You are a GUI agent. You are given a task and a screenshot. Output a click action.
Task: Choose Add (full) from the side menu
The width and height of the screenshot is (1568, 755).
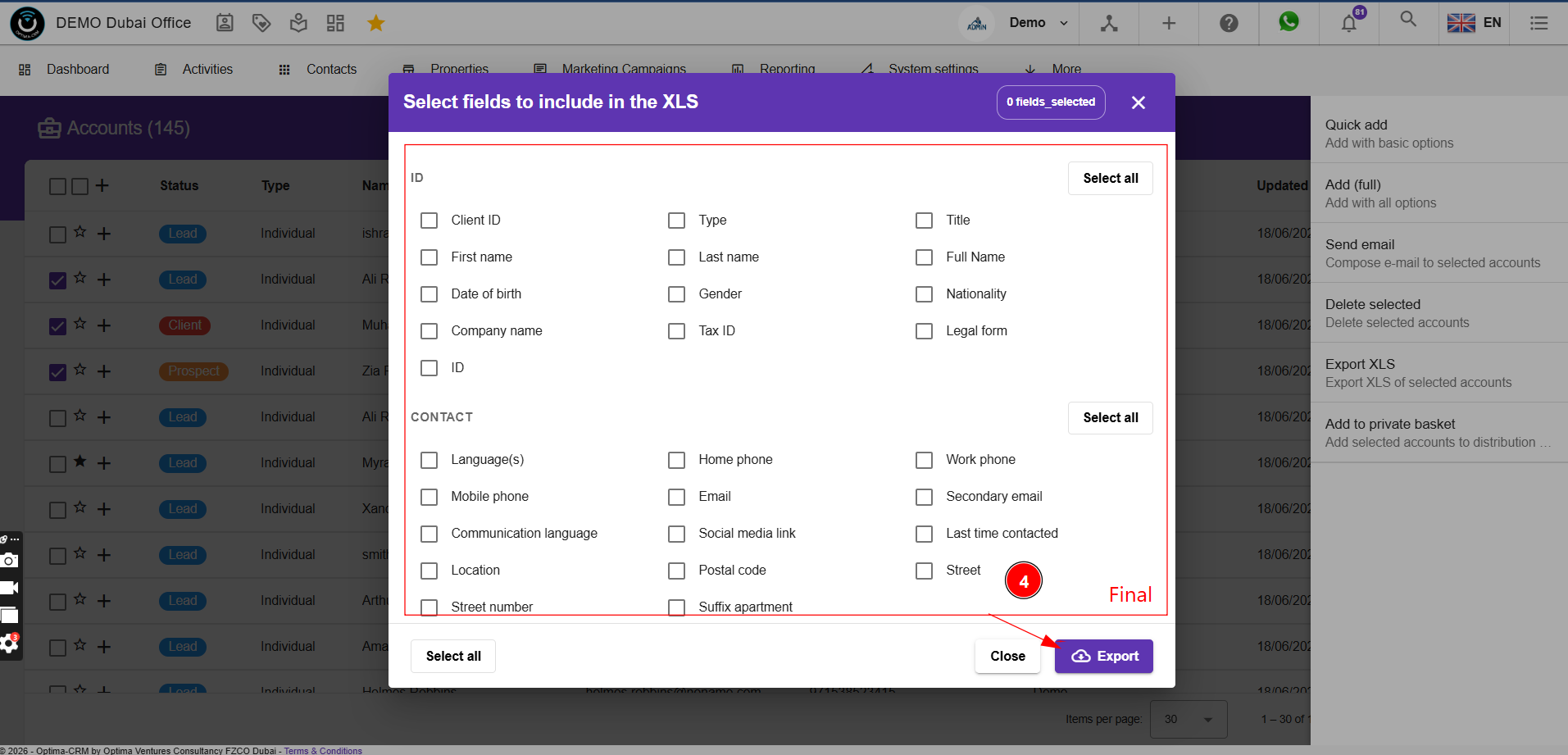(1439, 193)
